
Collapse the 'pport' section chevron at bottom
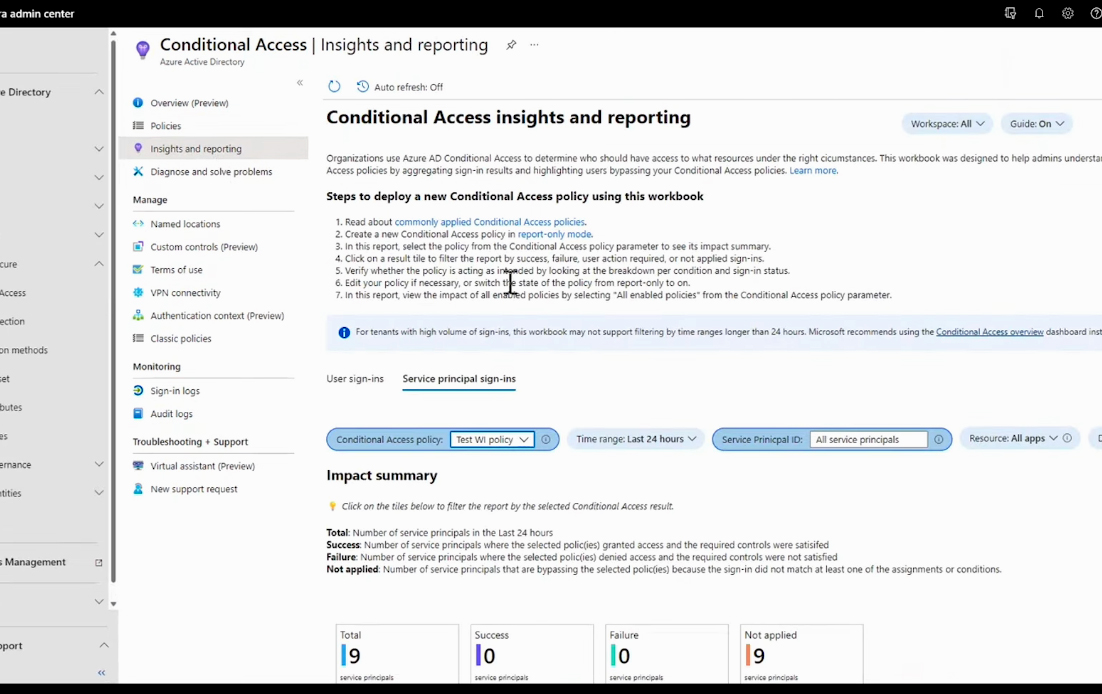pos(103,645)
